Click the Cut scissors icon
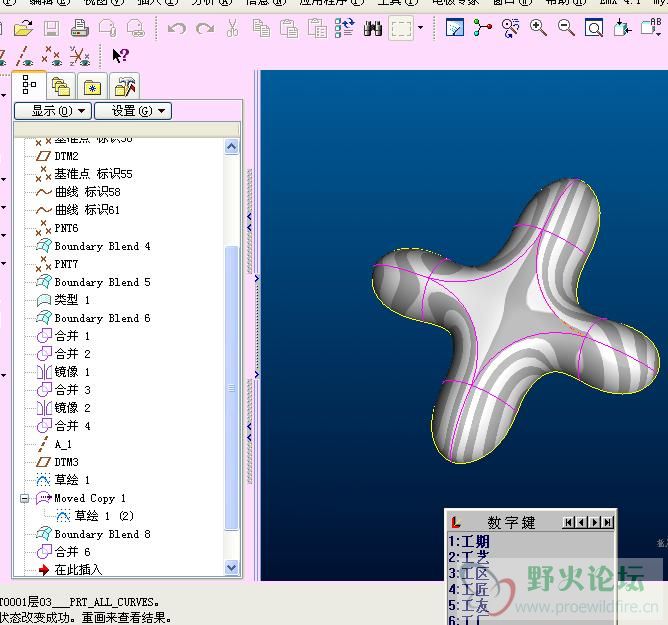 tap(232, 28)
